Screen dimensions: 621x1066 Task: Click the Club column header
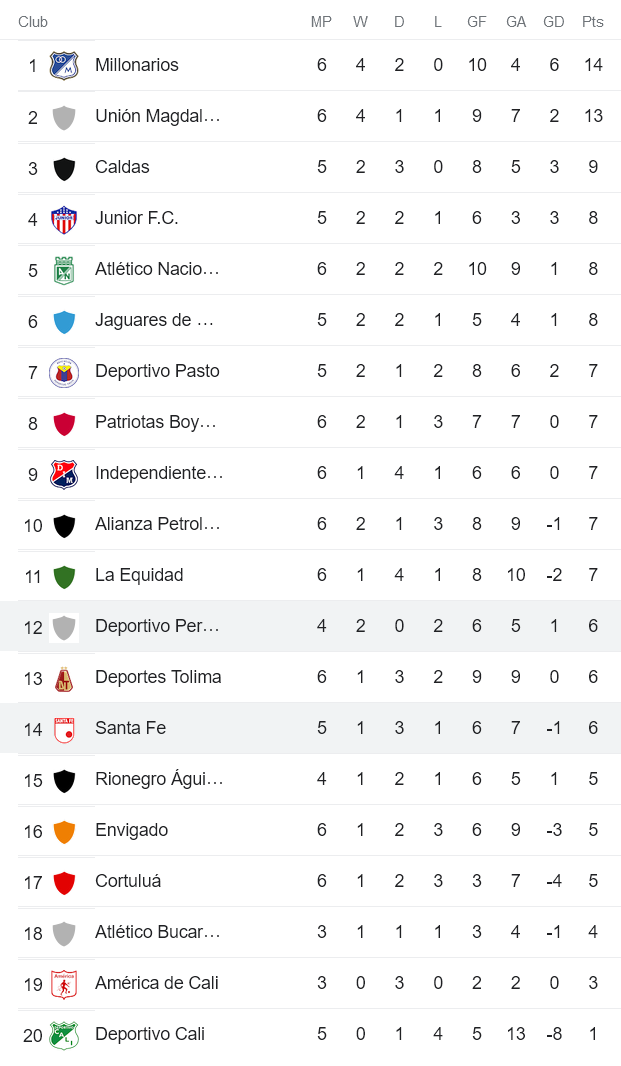coord(33,22)
